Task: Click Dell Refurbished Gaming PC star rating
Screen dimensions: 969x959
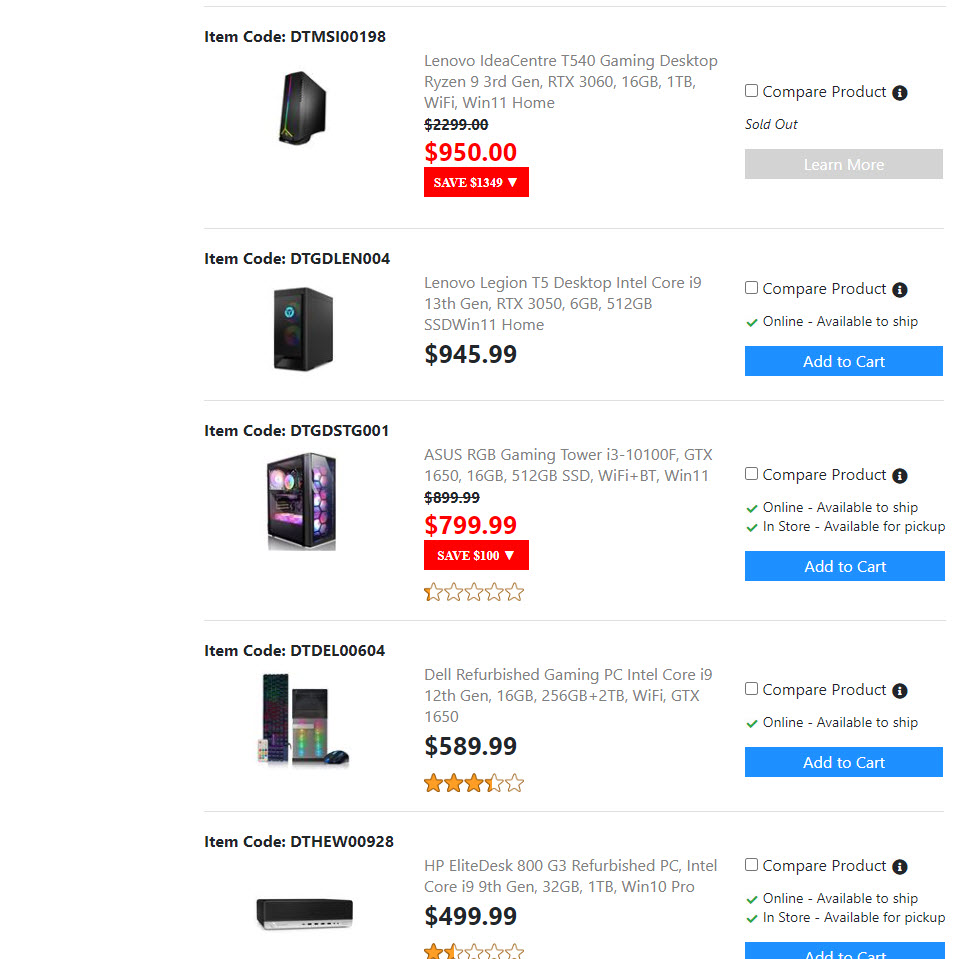Action: pos(474,783)
